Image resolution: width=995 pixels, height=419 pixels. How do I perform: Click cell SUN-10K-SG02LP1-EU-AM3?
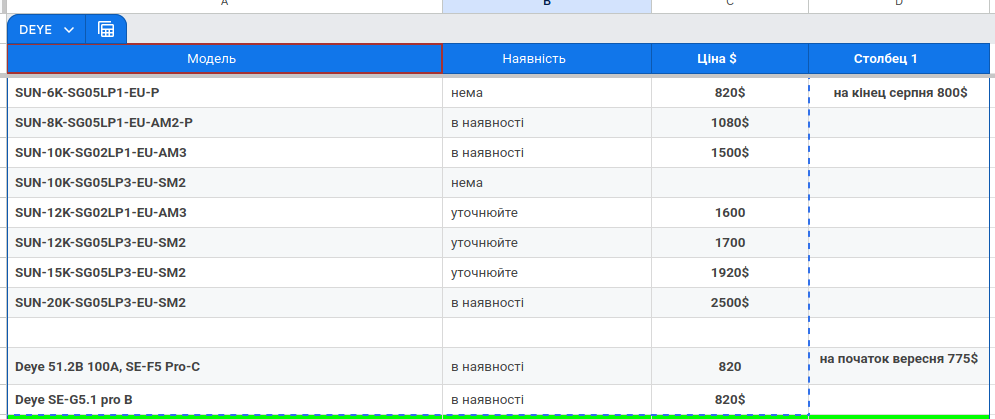(x=225, y=153)
